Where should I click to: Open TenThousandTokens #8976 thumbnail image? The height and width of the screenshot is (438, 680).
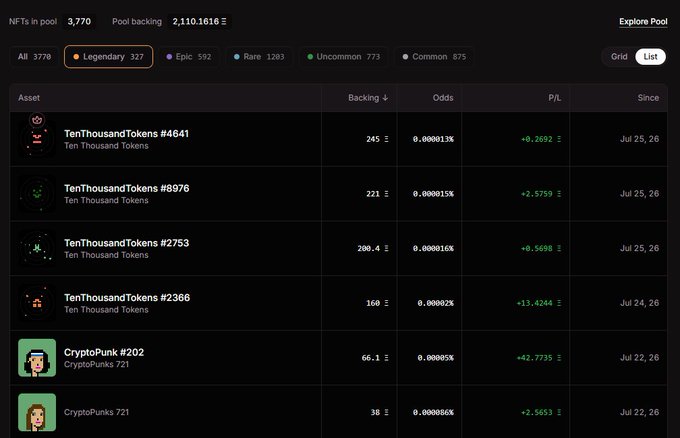coord(37,194)
